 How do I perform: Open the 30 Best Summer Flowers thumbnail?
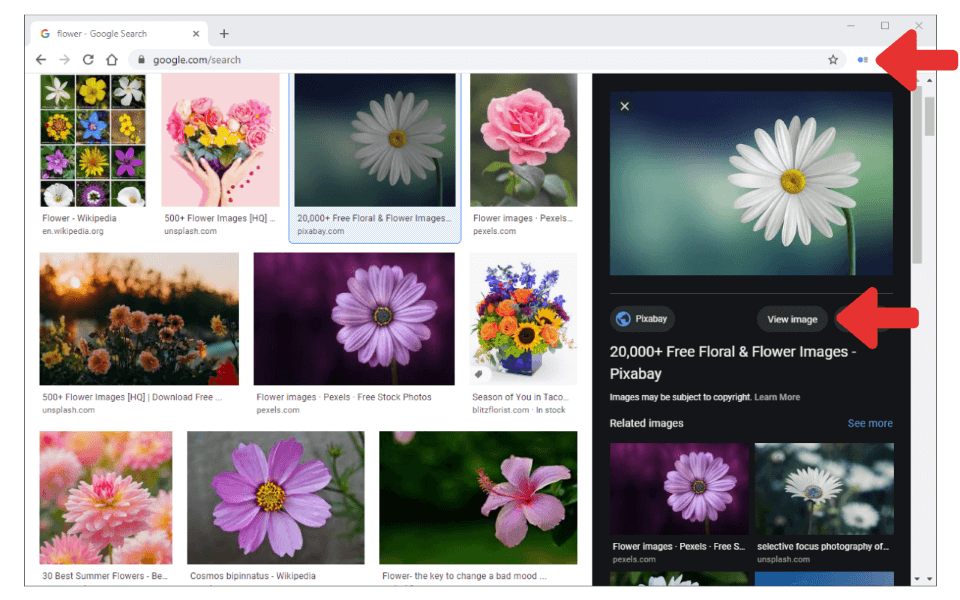point(106,498)
